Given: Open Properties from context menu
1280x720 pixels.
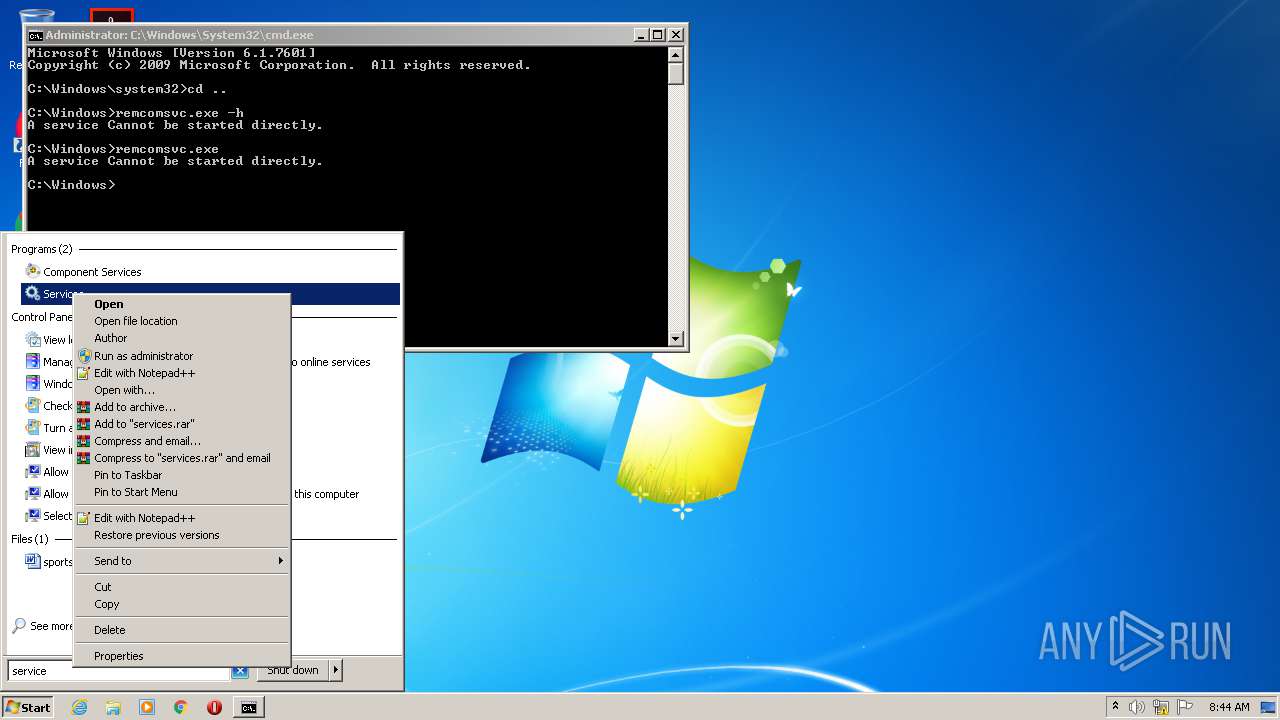Looking at the screenshot, I should click(x=182, y=656).
